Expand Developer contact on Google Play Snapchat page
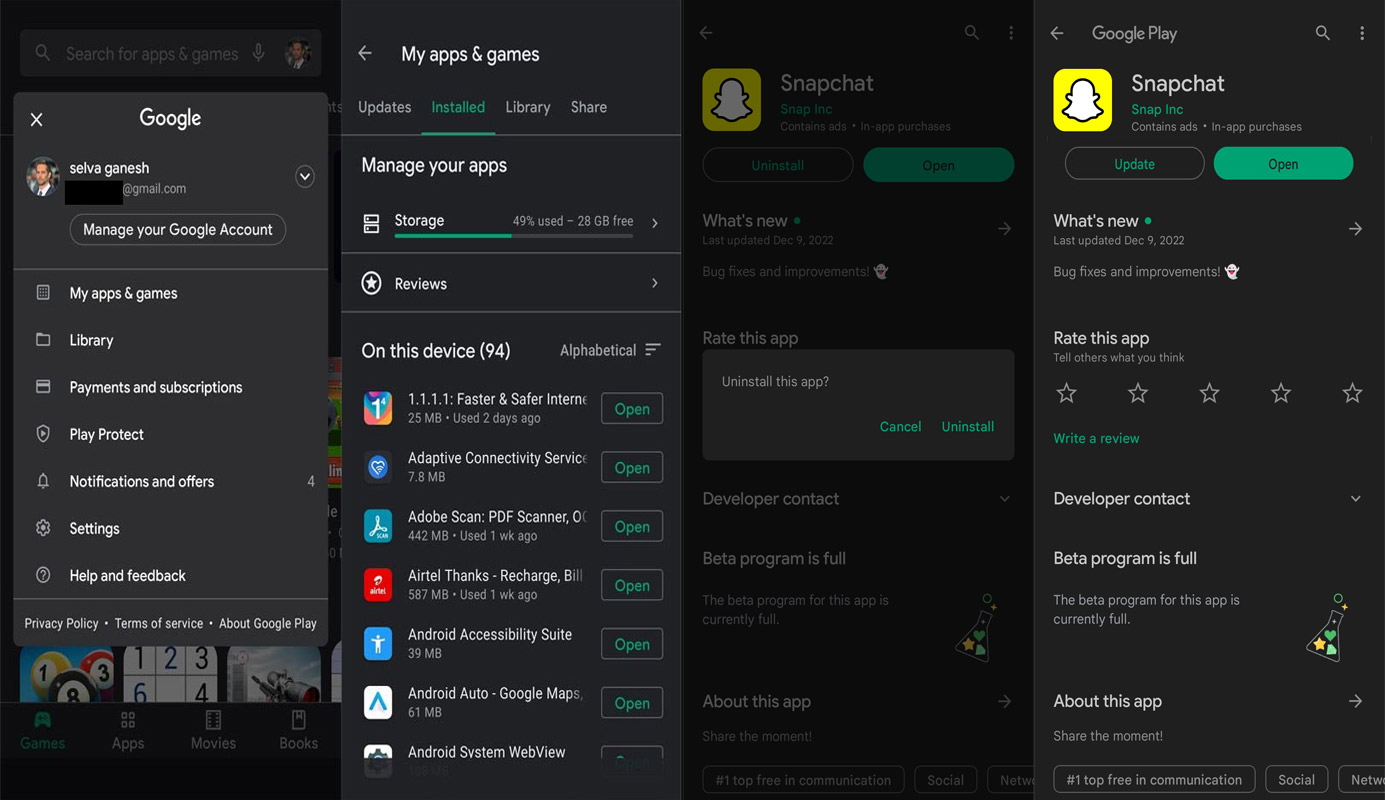Viewport: 1385px width, 800px height. tap(1356, 499)
